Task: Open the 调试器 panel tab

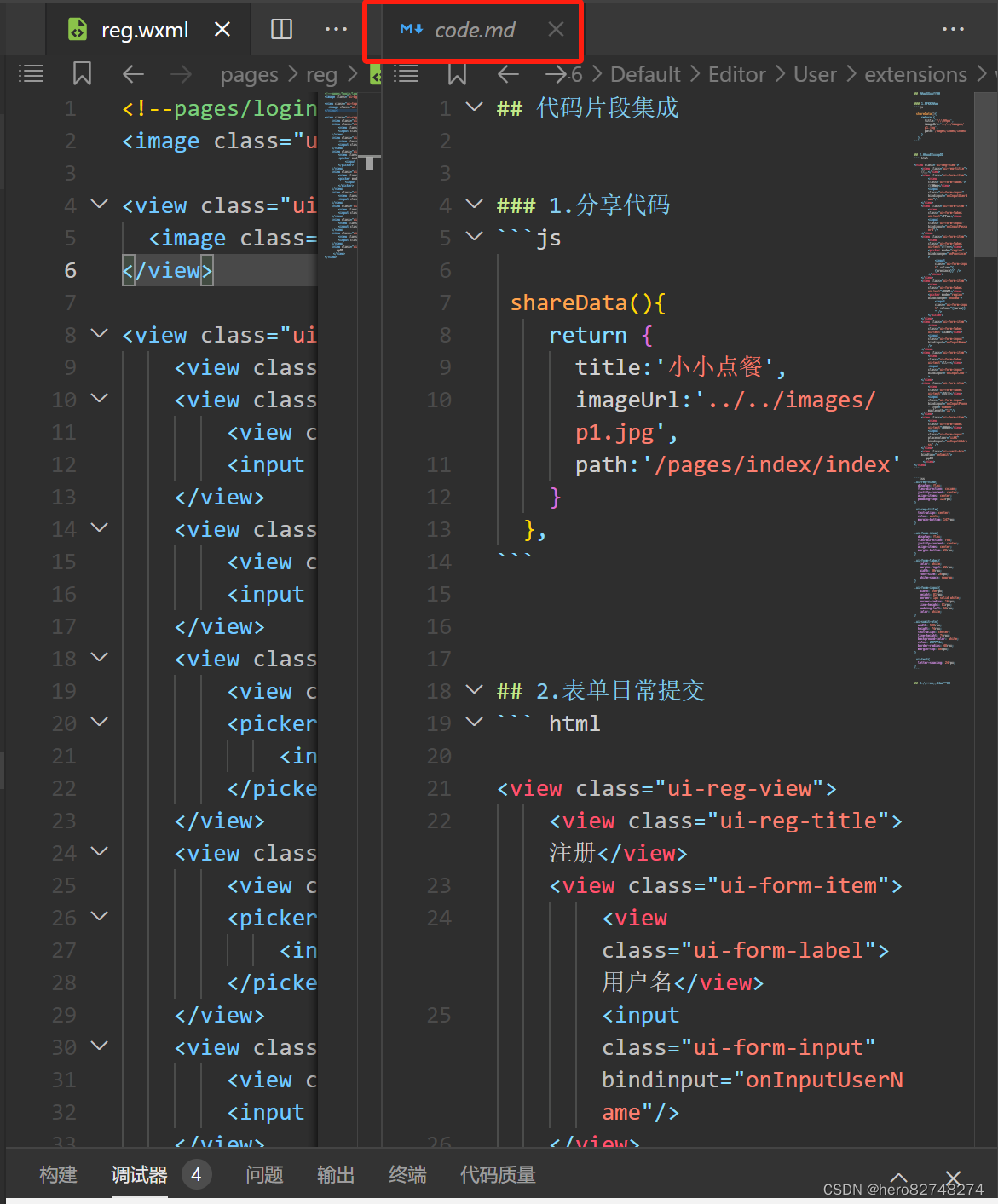Action: 139,1175
